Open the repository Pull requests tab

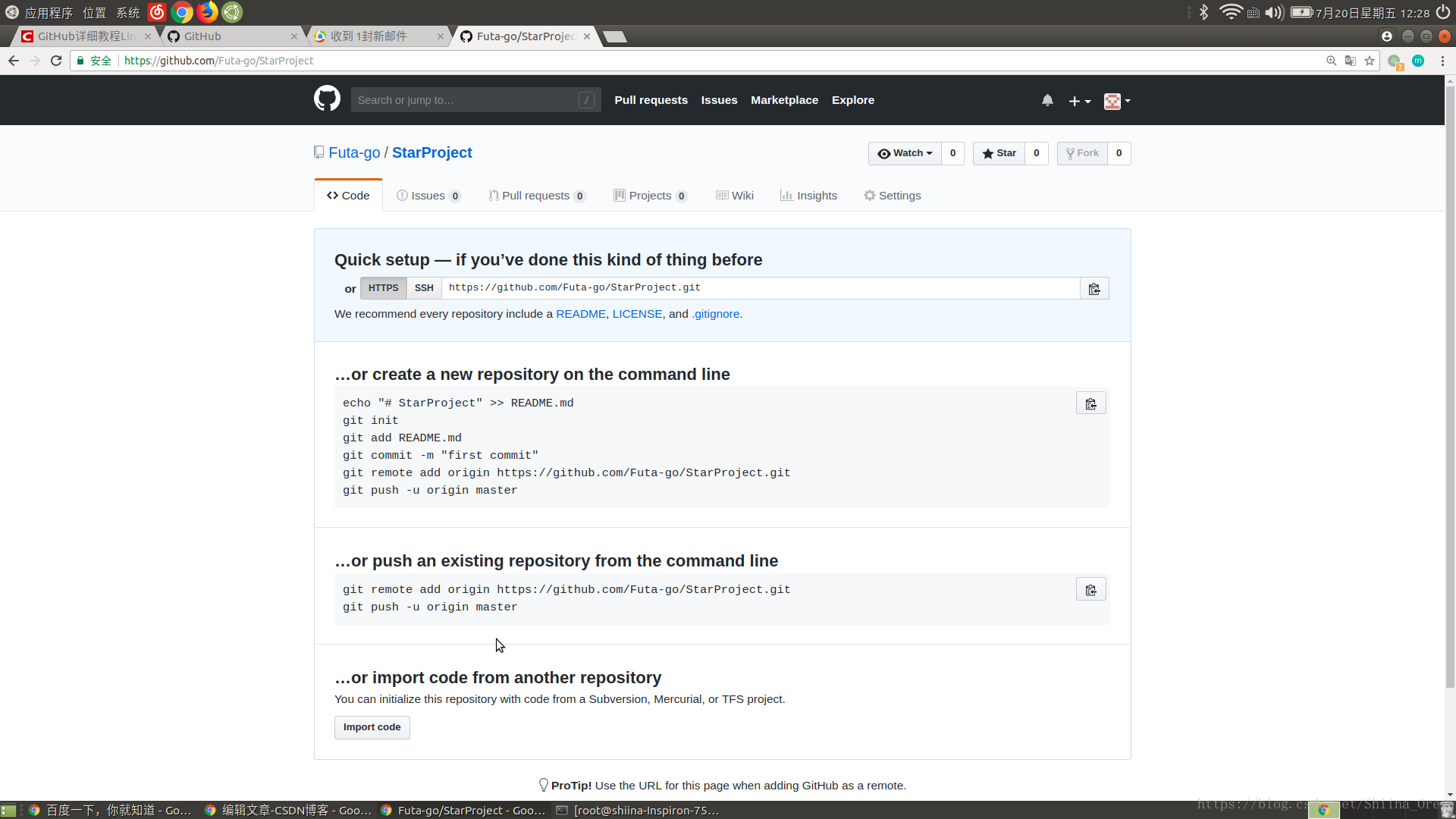[537, 196]
